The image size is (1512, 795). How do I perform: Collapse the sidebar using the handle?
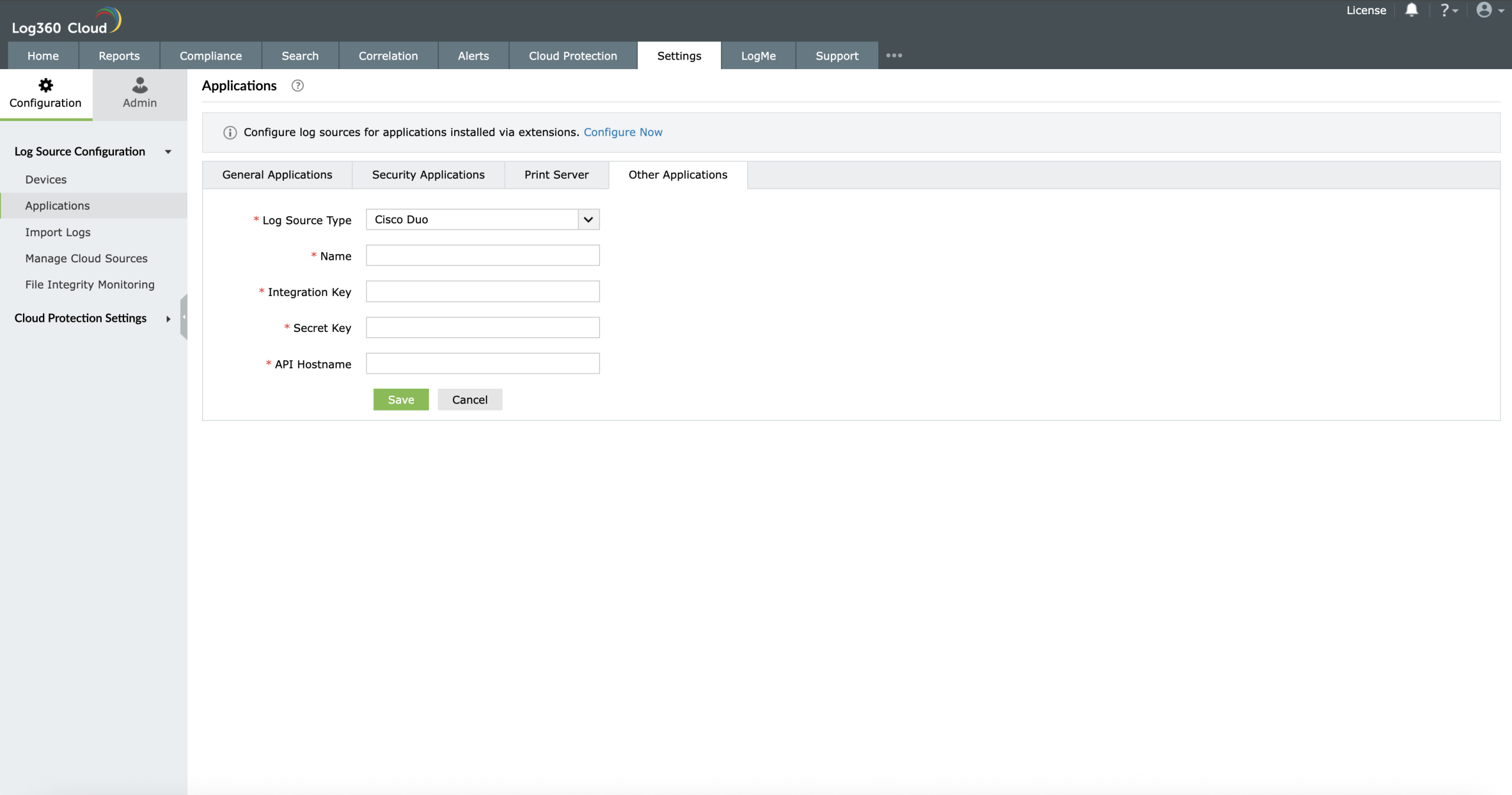pos(184,317)
